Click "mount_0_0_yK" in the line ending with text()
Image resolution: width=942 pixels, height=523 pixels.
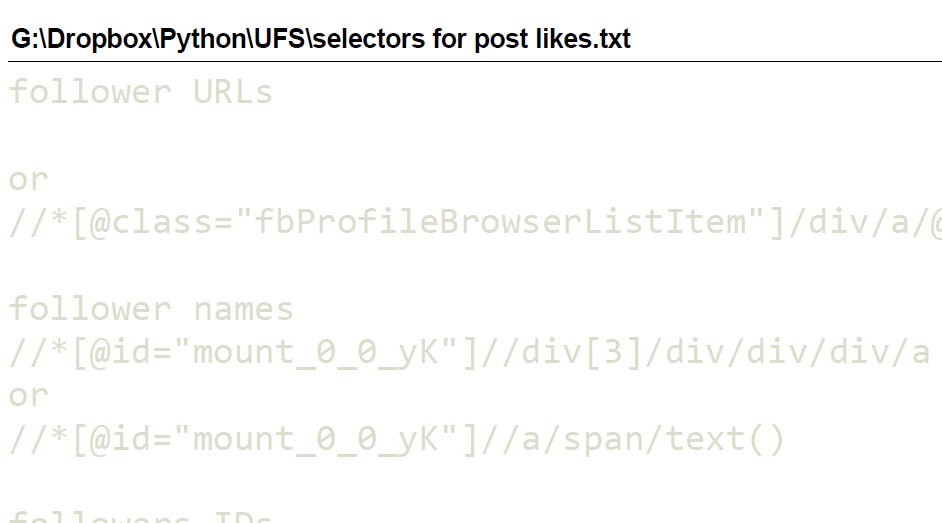315,439
